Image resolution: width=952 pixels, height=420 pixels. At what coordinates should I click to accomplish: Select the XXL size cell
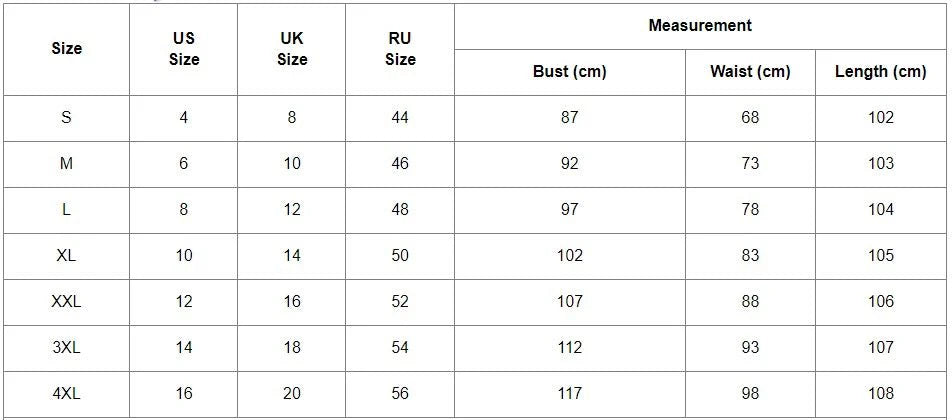(66, 302)
